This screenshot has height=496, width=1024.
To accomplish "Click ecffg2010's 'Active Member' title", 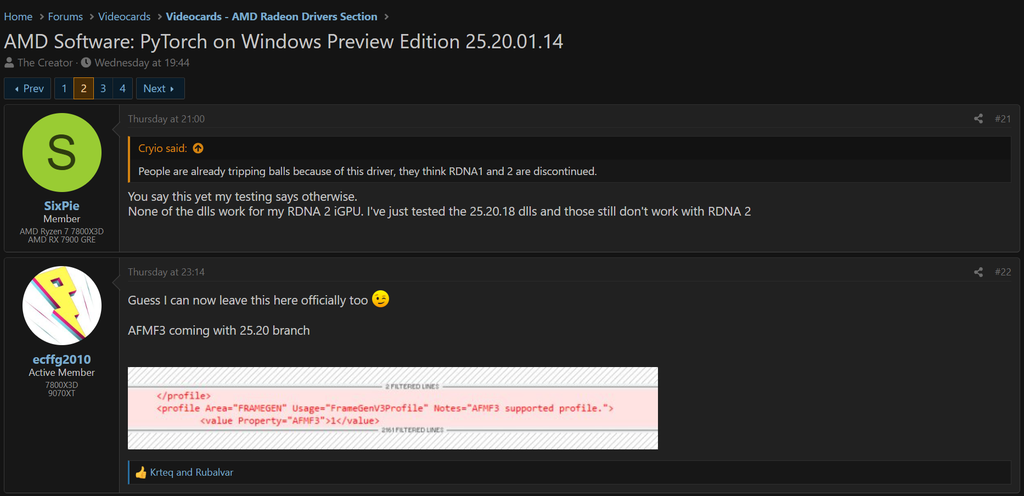I will (62, 373).
